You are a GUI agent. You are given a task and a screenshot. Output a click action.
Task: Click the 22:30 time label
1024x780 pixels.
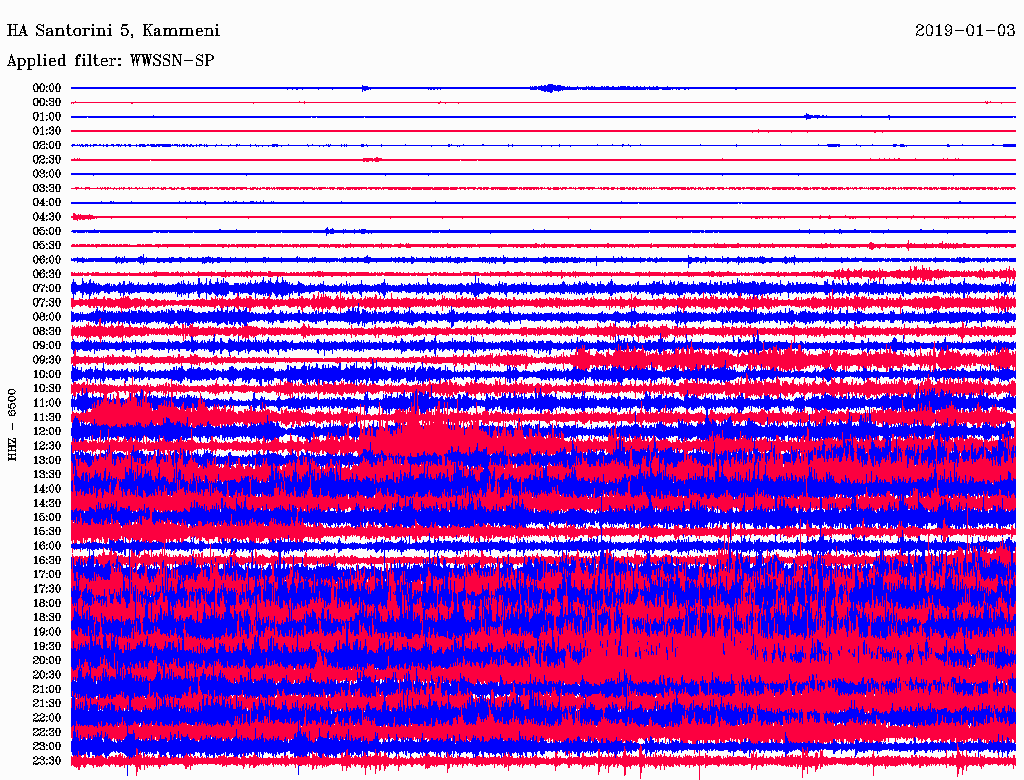tap(47, 732)
